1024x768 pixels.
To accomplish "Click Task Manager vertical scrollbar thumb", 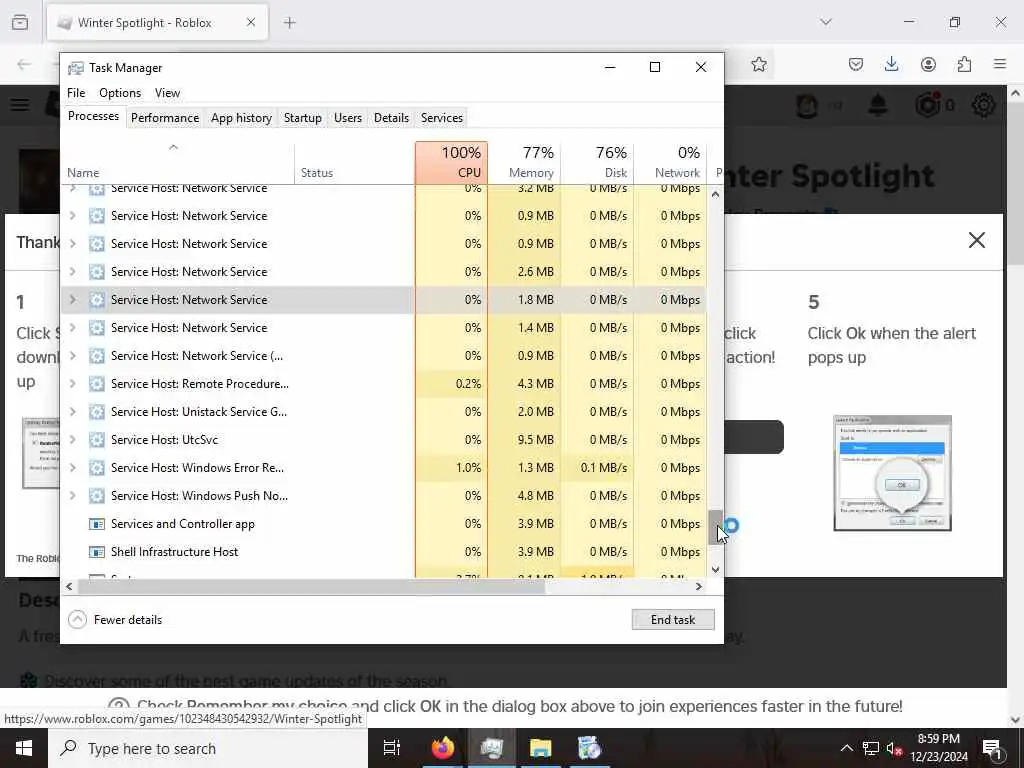I will [x=715, y=527].
